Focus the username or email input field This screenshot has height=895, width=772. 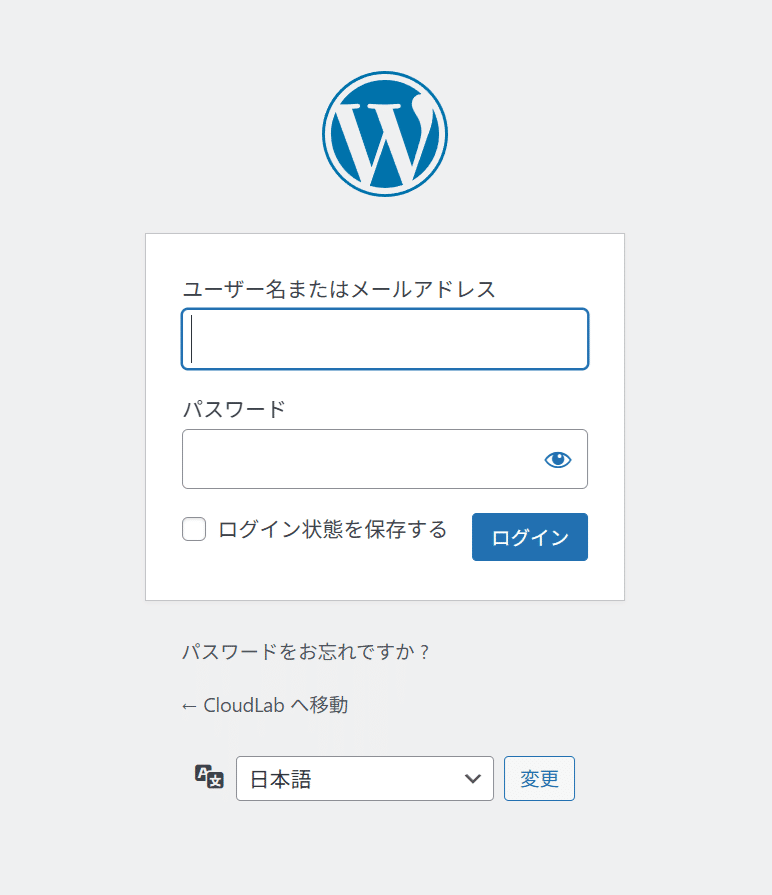[384, 339]
